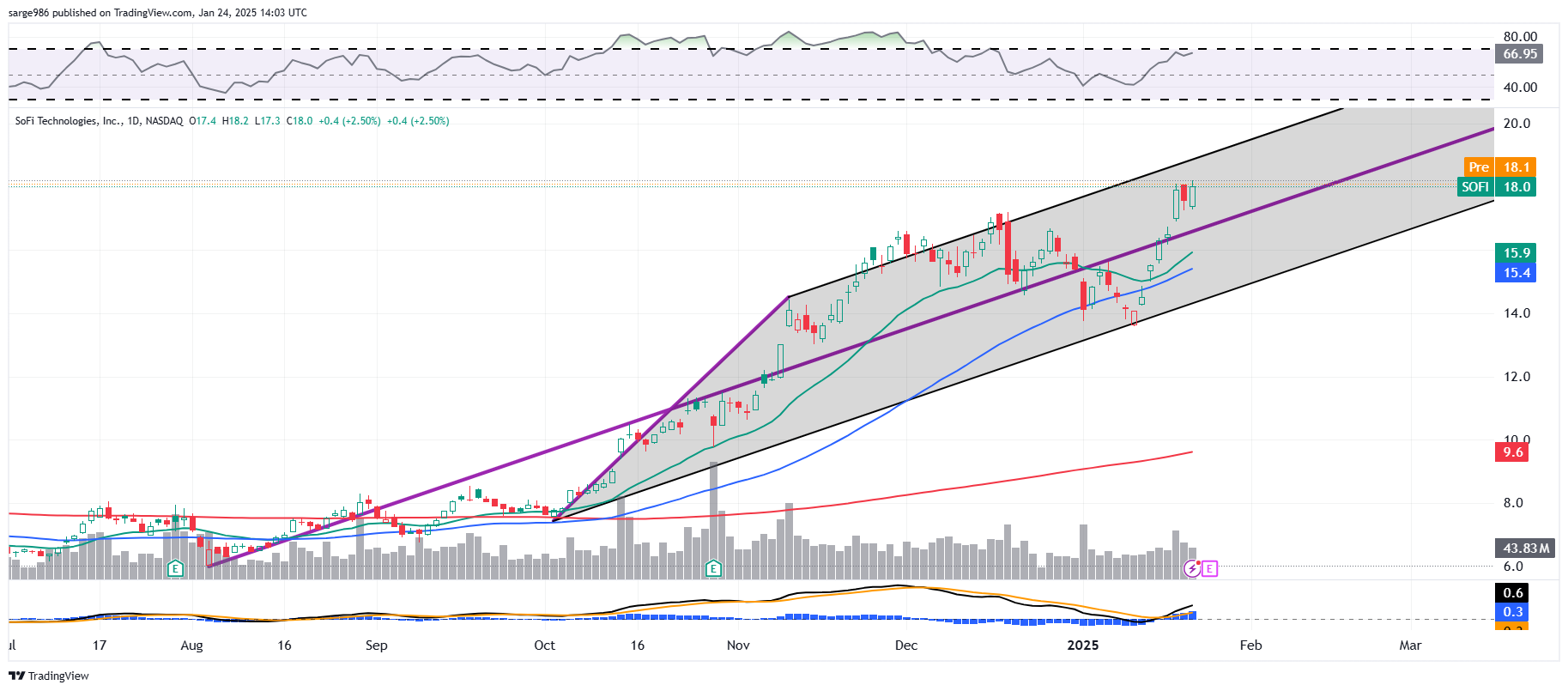Click the Nov label on time axis
Screen dimensions: 1568x691
tap(738, 646)
